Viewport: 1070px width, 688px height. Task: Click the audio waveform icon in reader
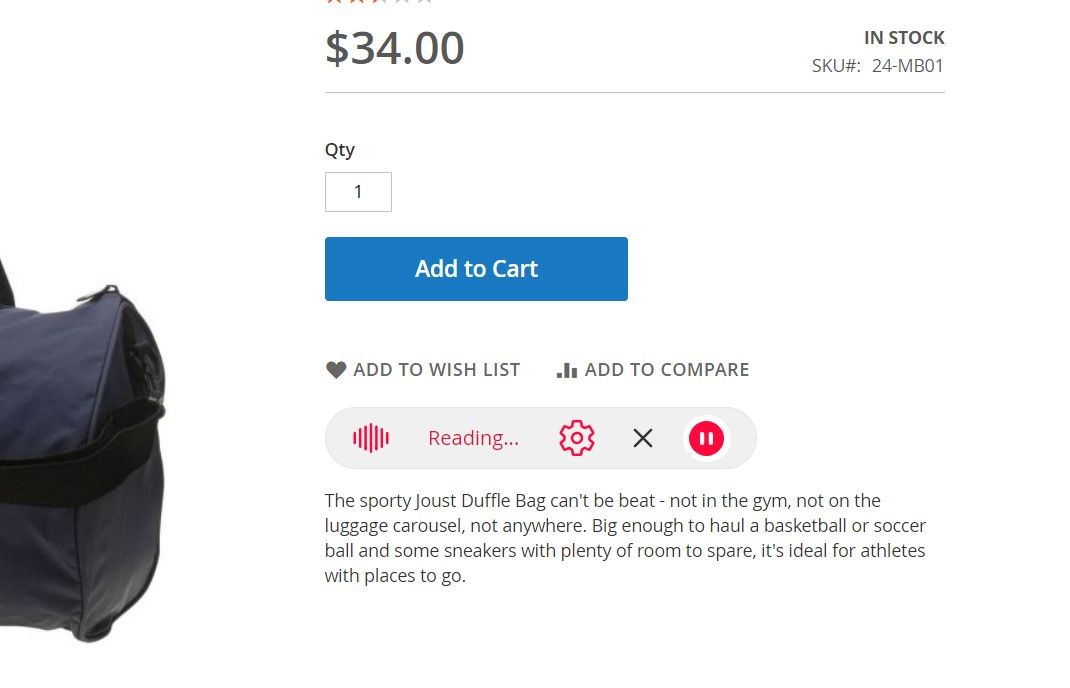click(371, 438)
